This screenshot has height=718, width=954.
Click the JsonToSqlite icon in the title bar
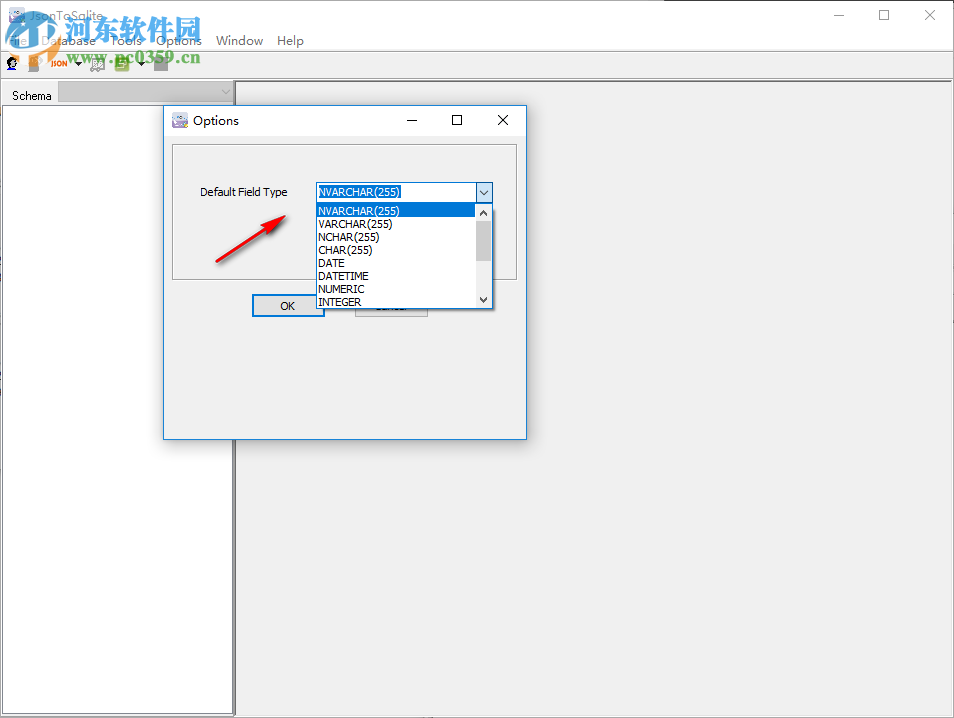15,16
